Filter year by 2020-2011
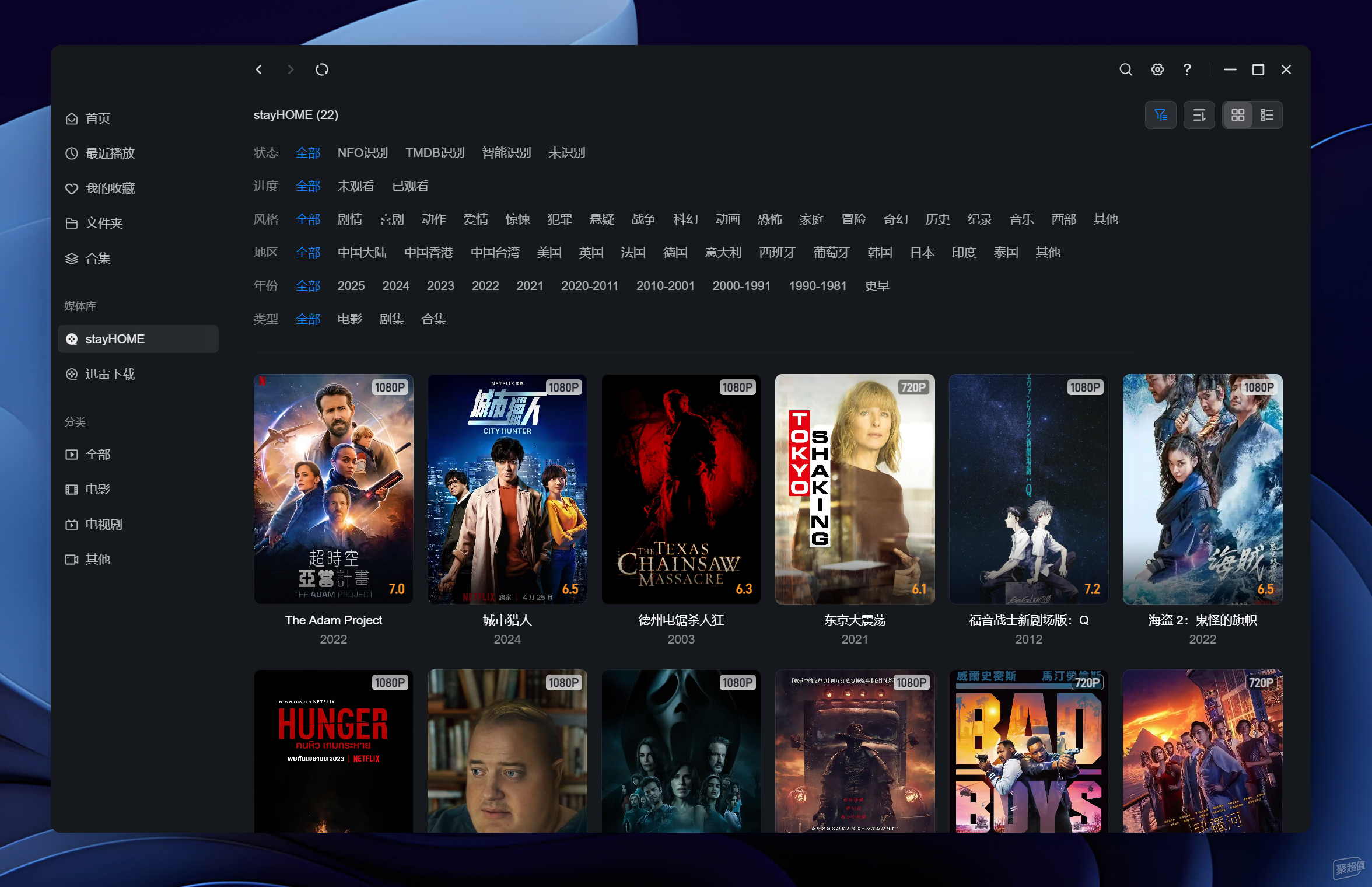 590,286
